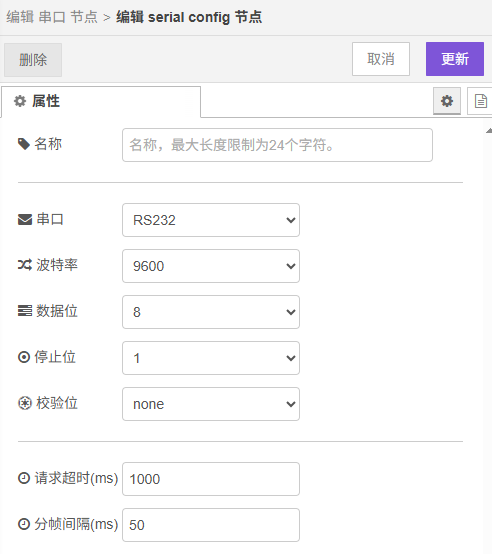Click the shuffle icon beside 波特率
Viewport: 492px width, 554px height.
(25, 265)
